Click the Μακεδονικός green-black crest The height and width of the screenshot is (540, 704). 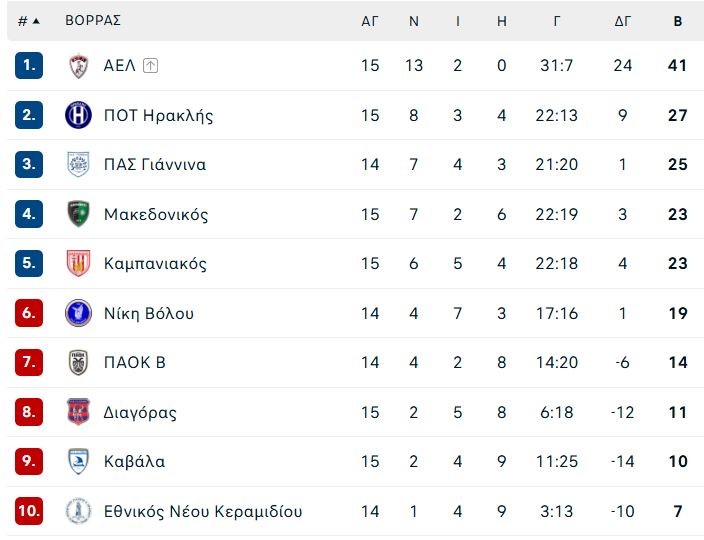point(79,214)
